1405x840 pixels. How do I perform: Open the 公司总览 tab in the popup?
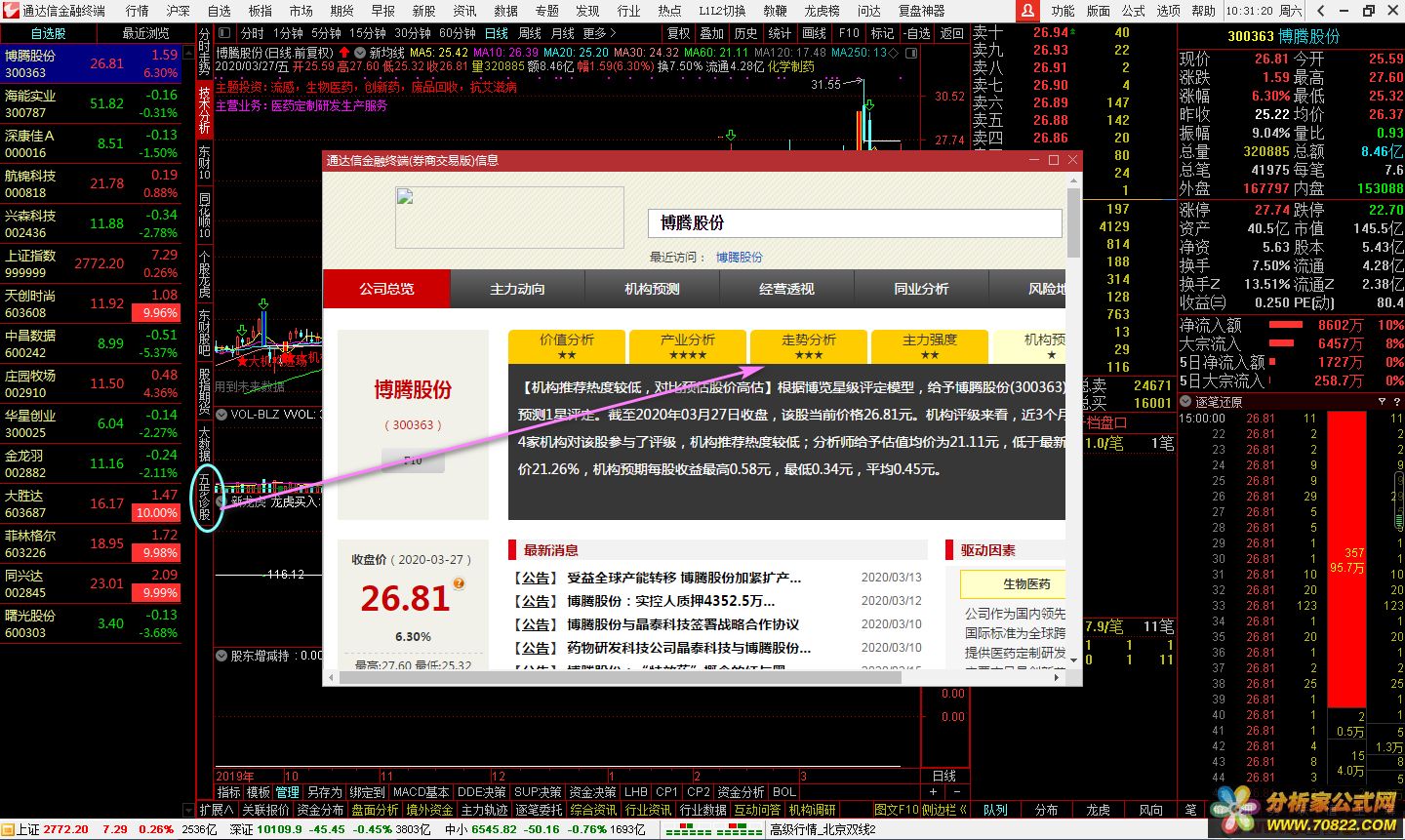(386, 289)
